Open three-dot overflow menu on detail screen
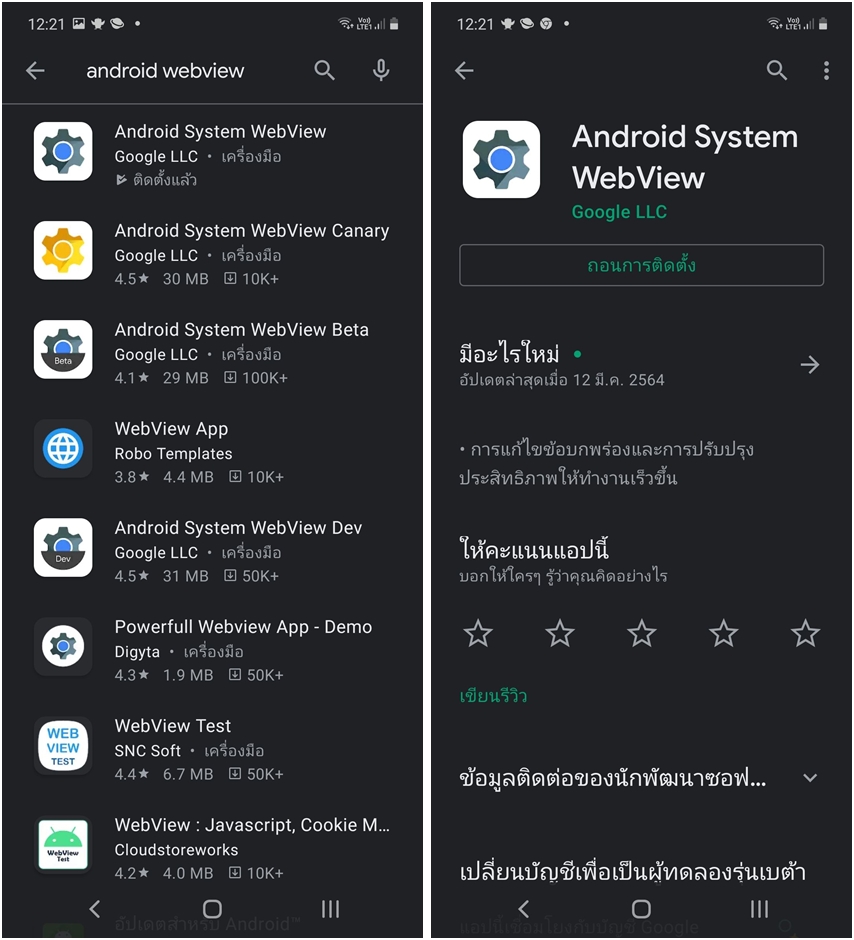This screenshot has width=854, height=940. tap(826, 71)
